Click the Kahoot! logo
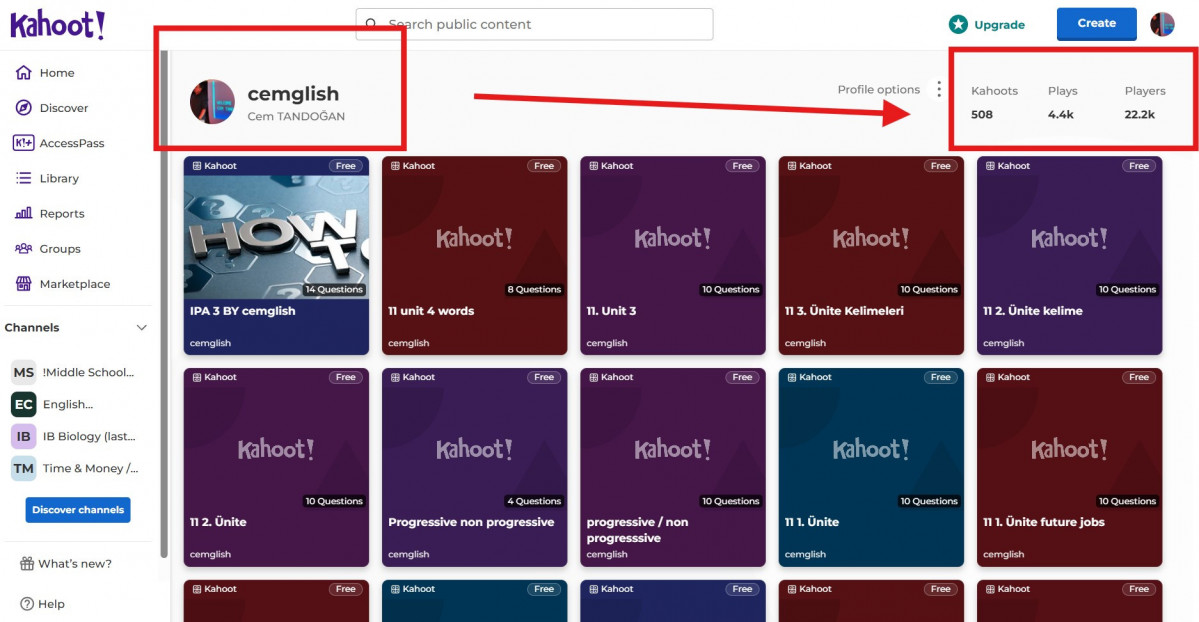The width and height of the screenshot is (1199, 622). (x=57, y=24)
